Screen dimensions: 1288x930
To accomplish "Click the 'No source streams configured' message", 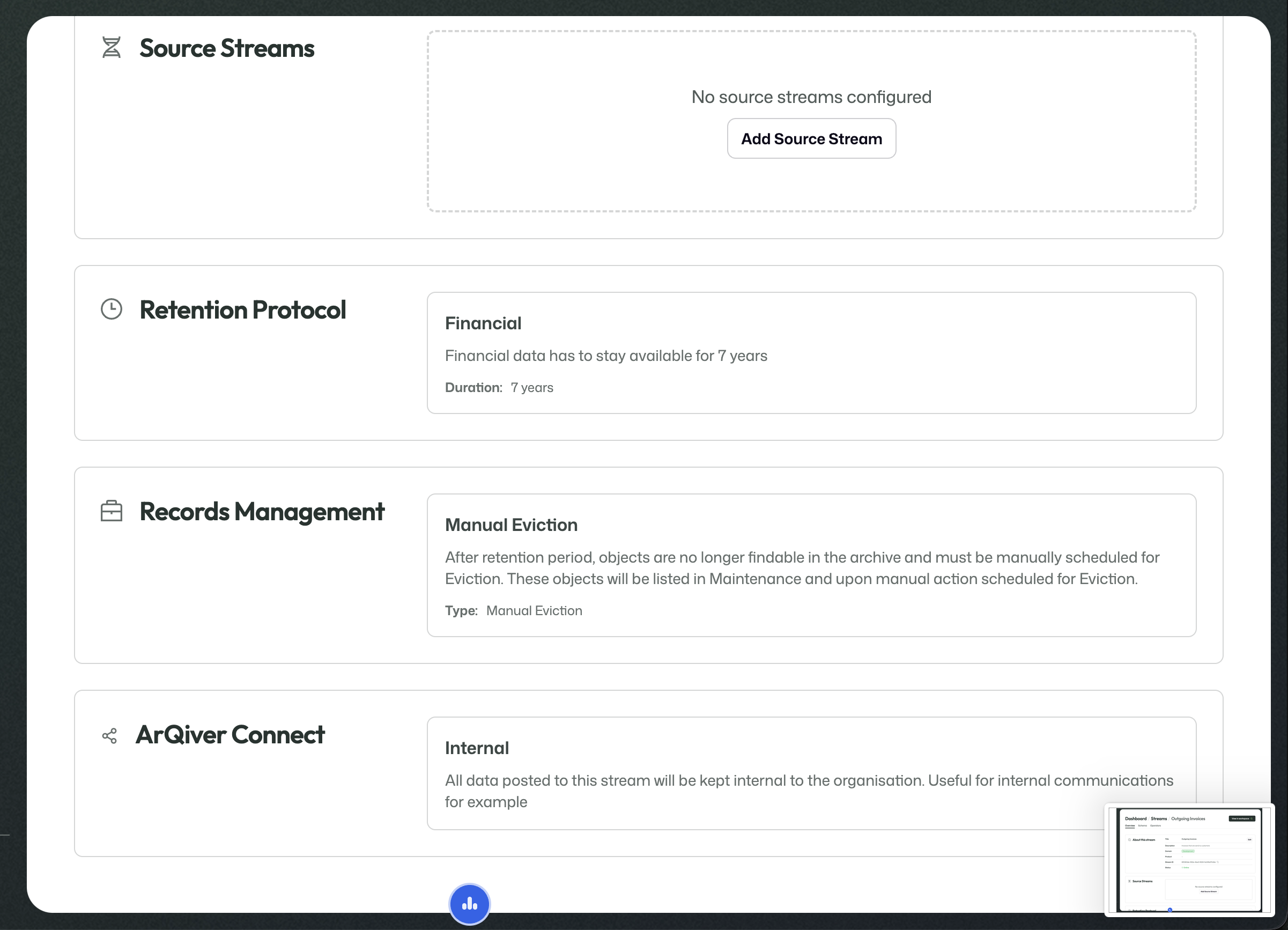I will (811, 97).
